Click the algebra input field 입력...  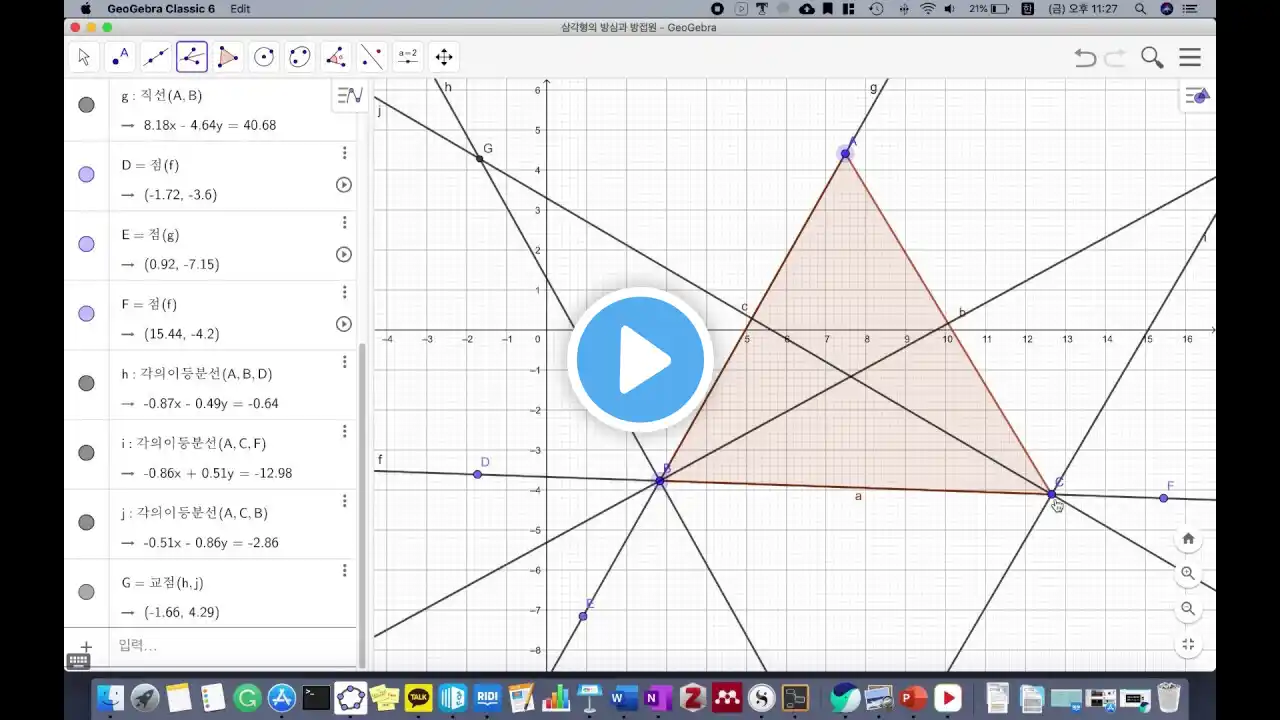click(230, 646)
